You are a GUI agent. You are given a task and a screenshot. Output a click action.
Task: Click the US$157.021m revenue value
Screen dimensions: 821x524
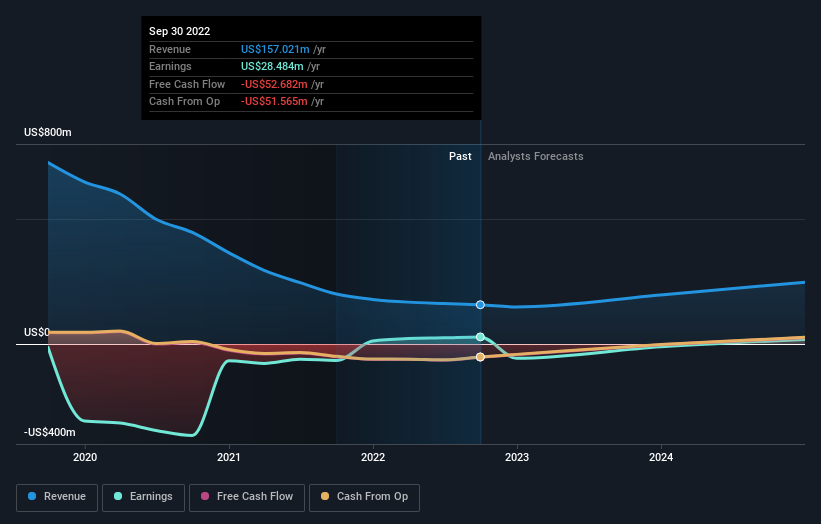coord(275,49)
